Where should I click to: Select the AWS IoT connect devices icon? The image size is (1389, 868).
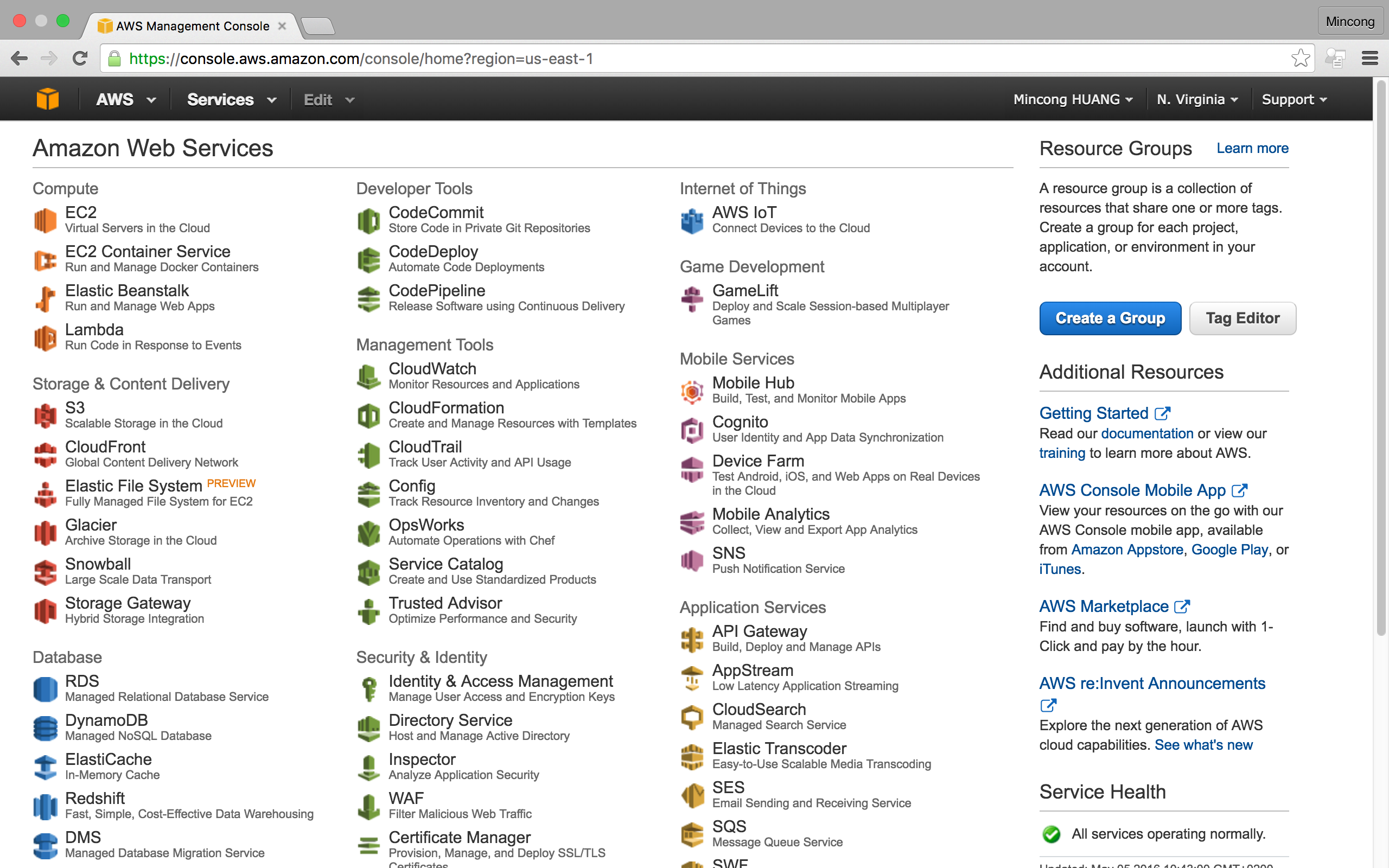(x=692, y=220)
